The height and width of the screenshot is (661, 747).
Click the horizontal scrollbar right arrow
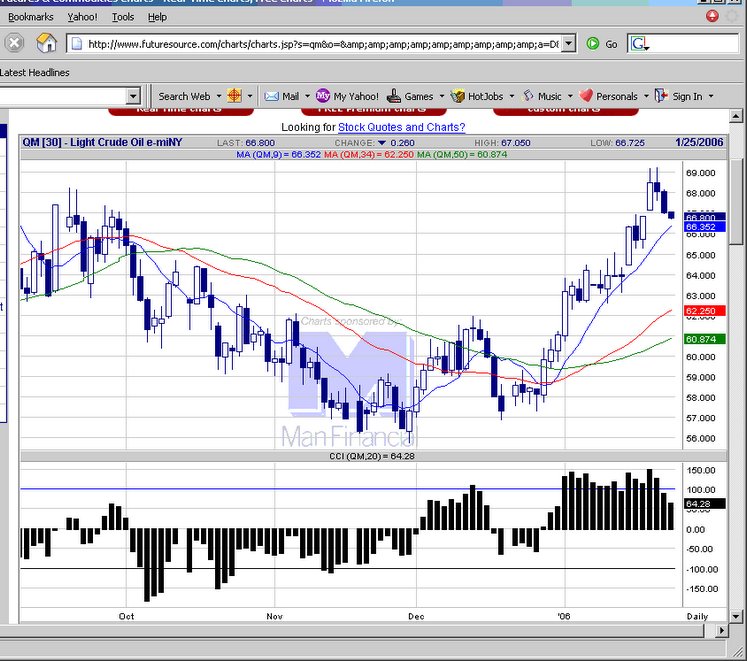pos(722,630)
